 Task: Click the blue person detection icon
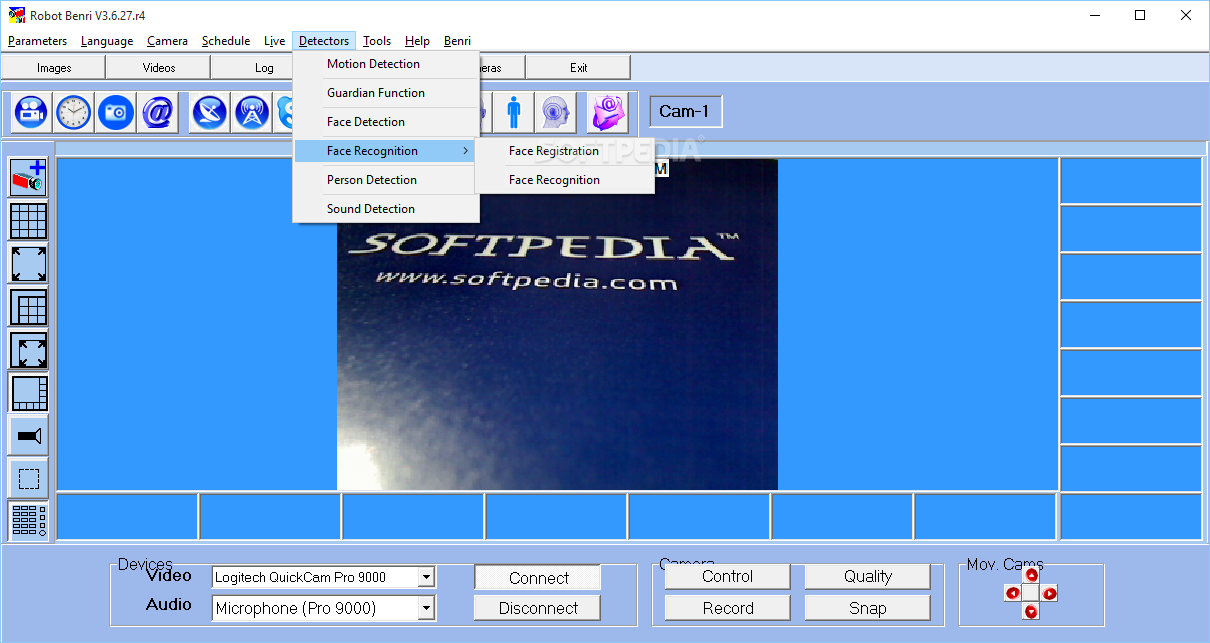coord(514,113)
